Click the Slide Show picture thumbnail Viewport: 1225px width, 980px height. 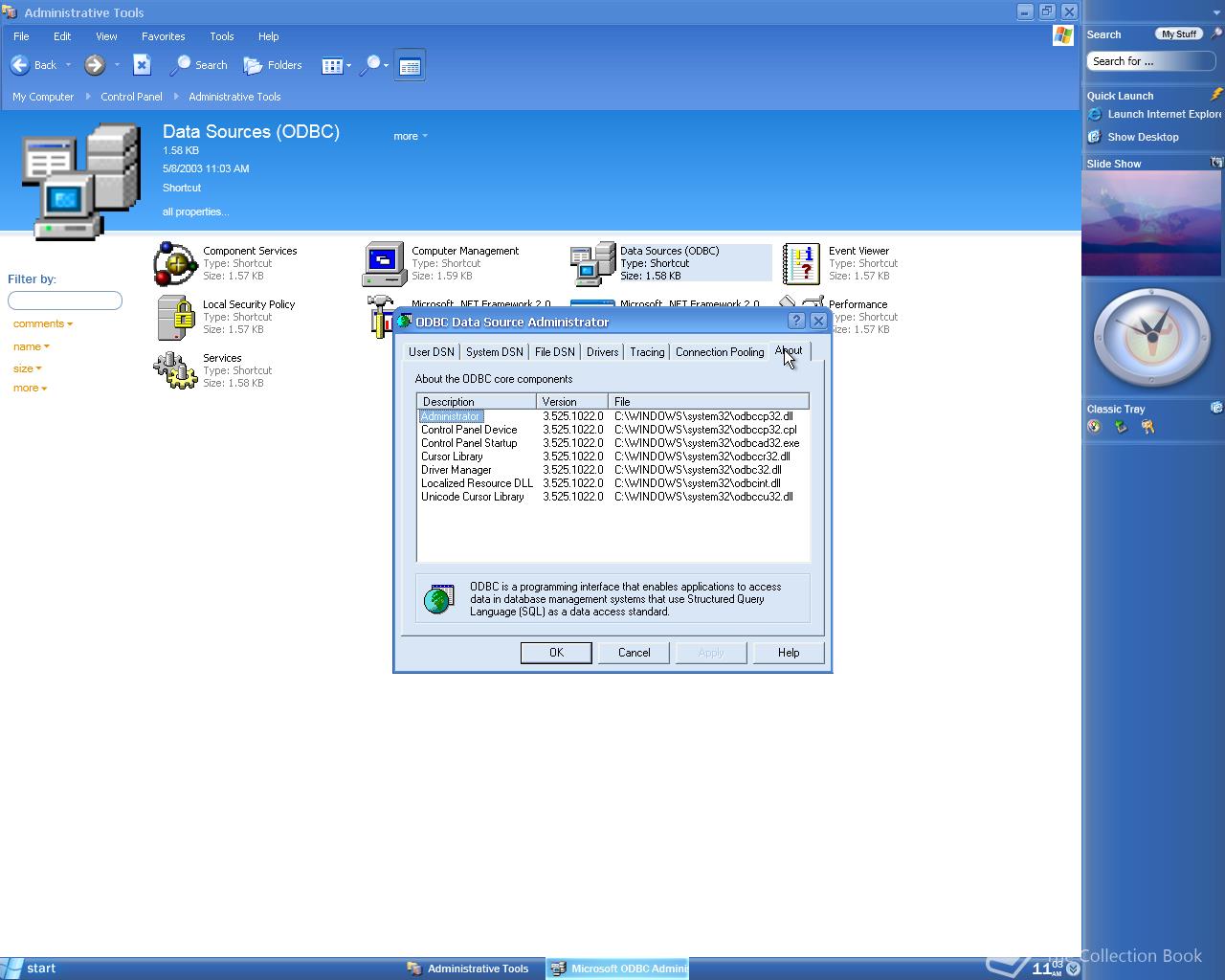click(1151, 224)
